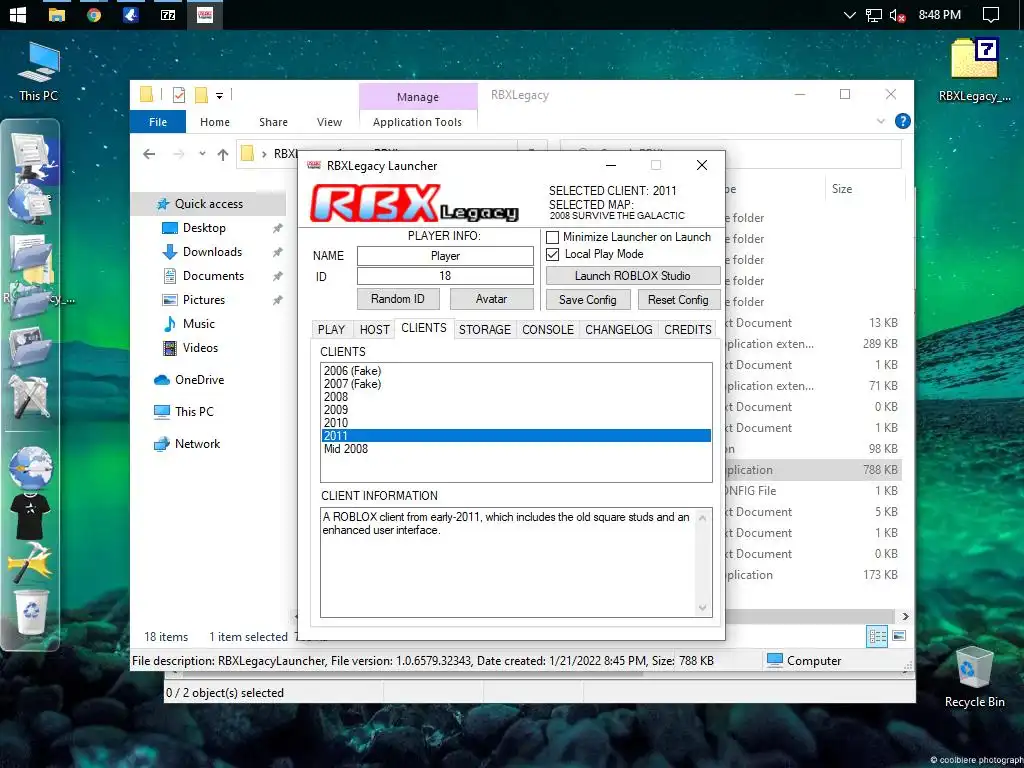The width and height of the screenshot is (1024, 768).
Task: Click the black t-shirt dock icon
Action: 30,516
